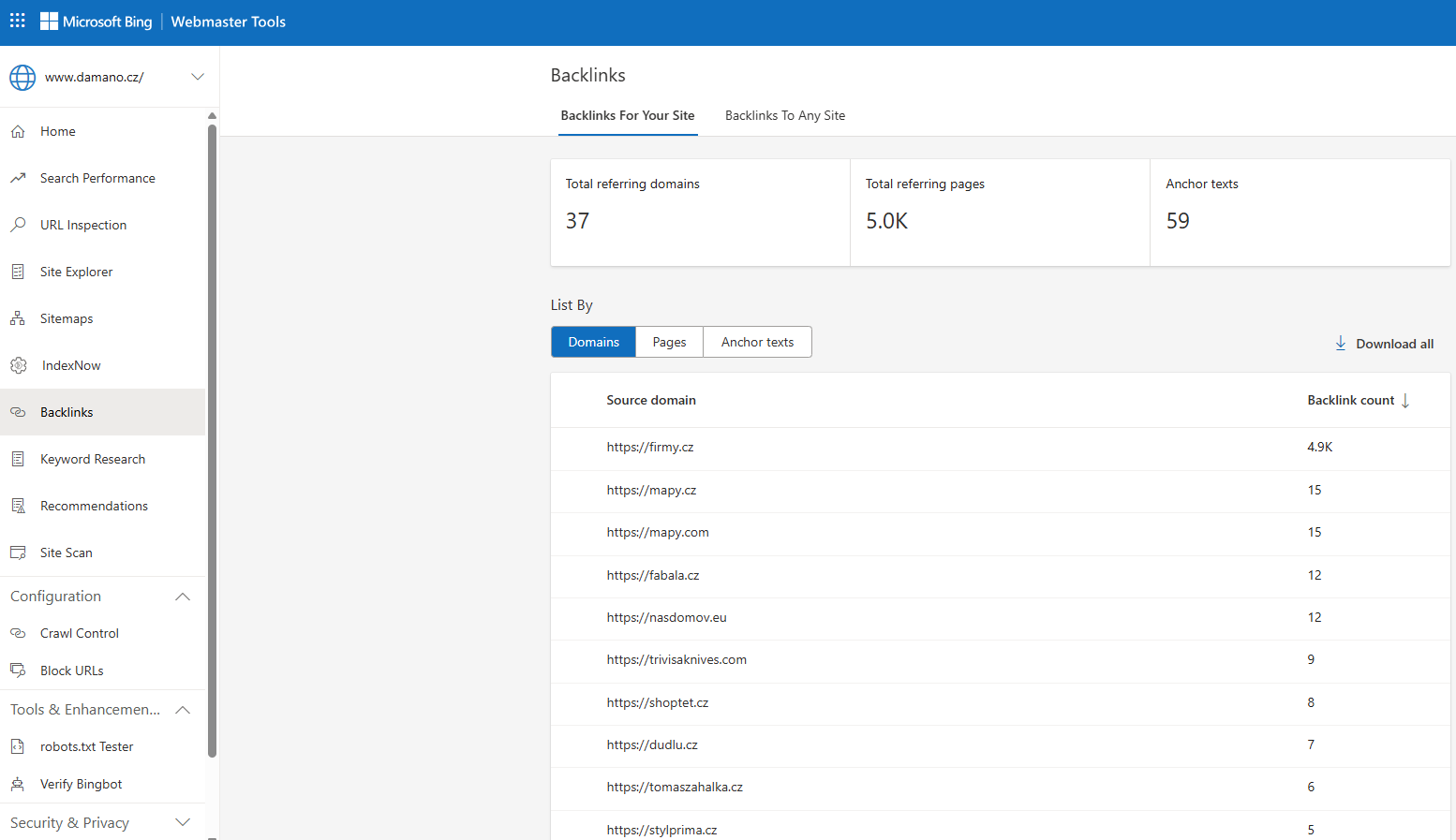Toggle List By back to Domains
This screenshot has width=1456, height=840.
click(593, 342)
